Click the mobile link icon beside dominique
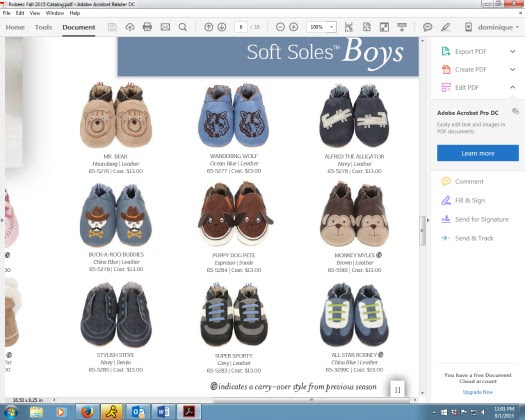Viewport: 525px width, 420px height. tap(468, 27)
